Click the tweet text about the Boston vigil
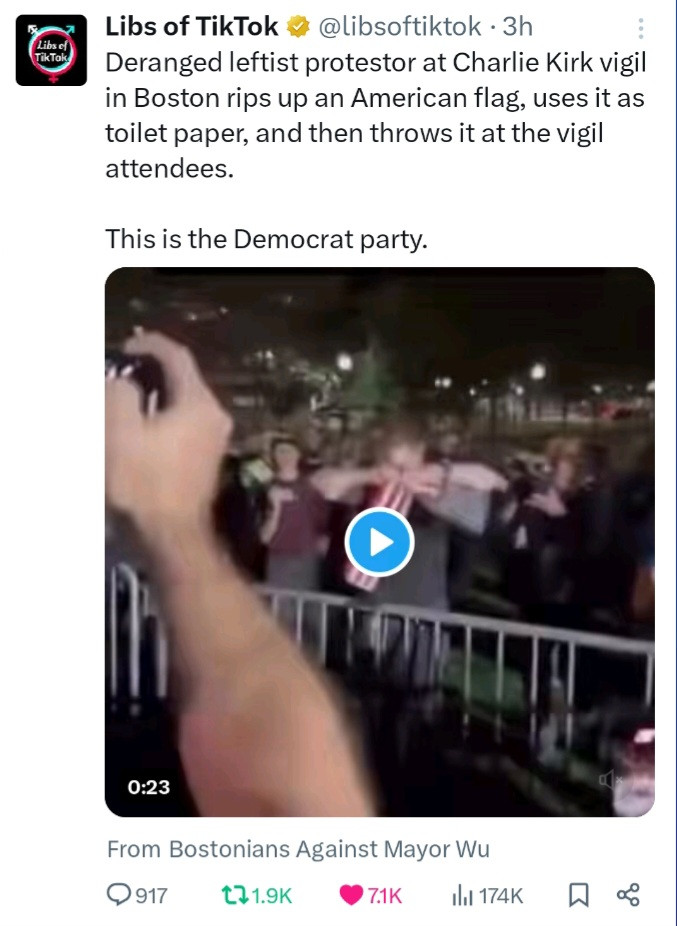 (x=375, y=115)
